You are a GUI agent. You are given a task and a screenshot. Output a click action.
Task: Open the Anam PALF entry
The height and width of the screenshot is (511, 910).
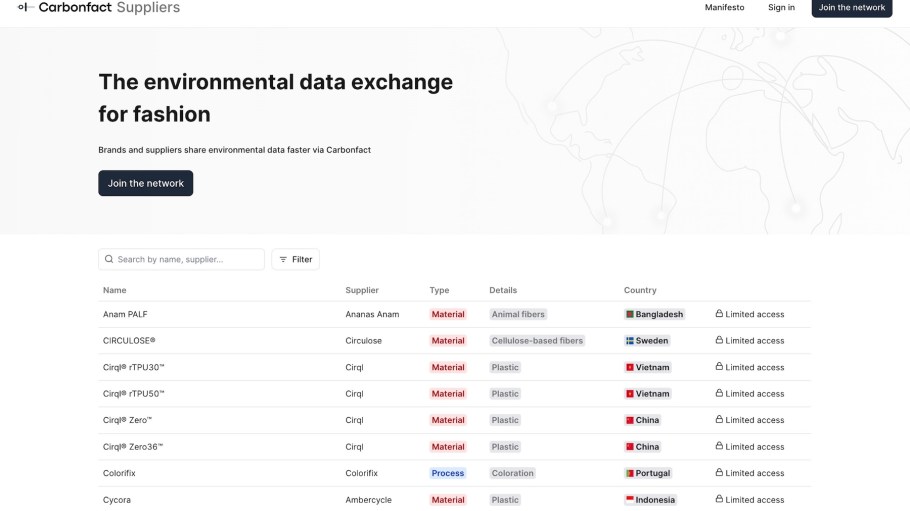125,314
